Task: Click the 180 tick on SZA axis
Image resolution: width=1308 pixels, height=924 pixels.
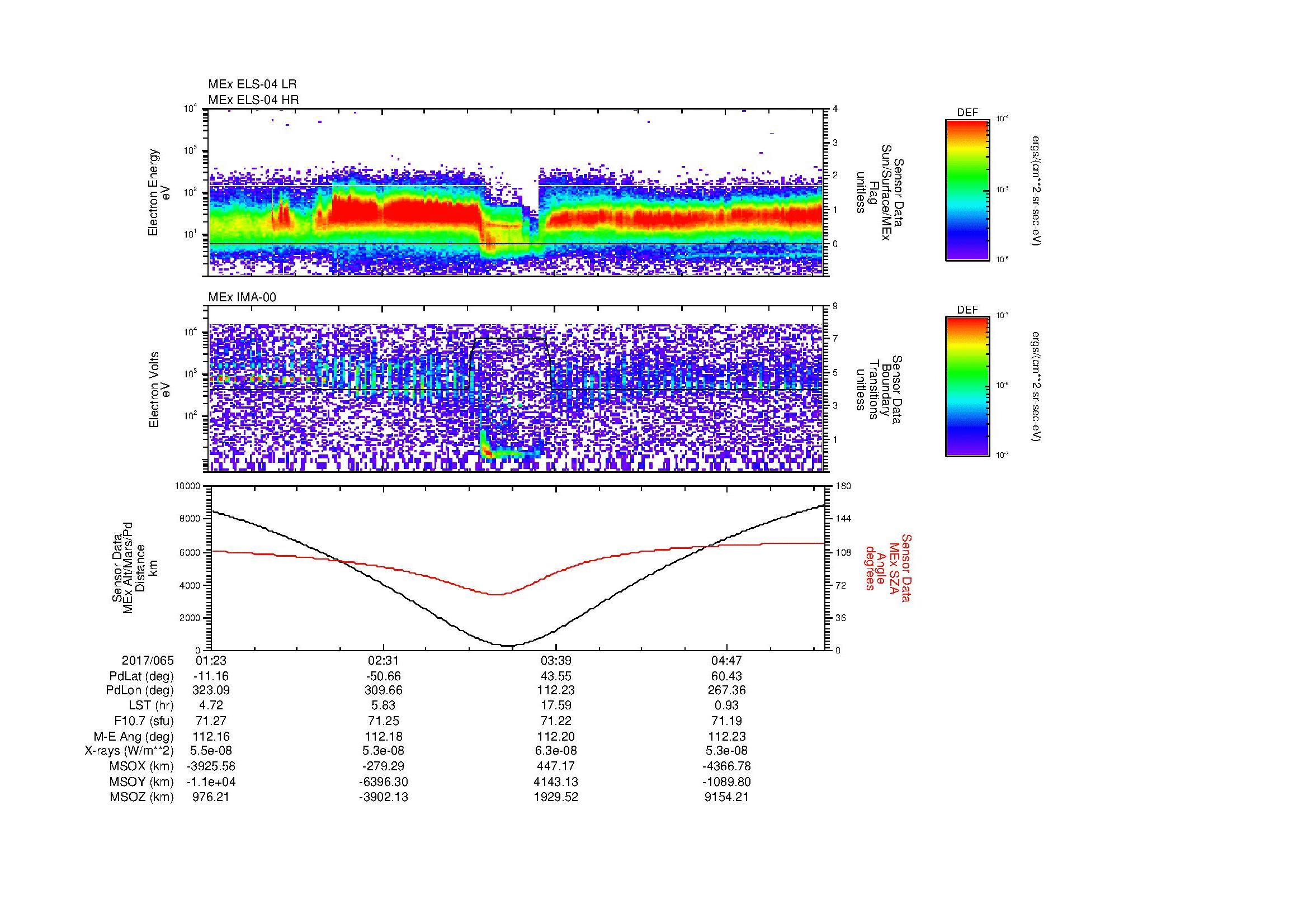Action: pos(843,487)
